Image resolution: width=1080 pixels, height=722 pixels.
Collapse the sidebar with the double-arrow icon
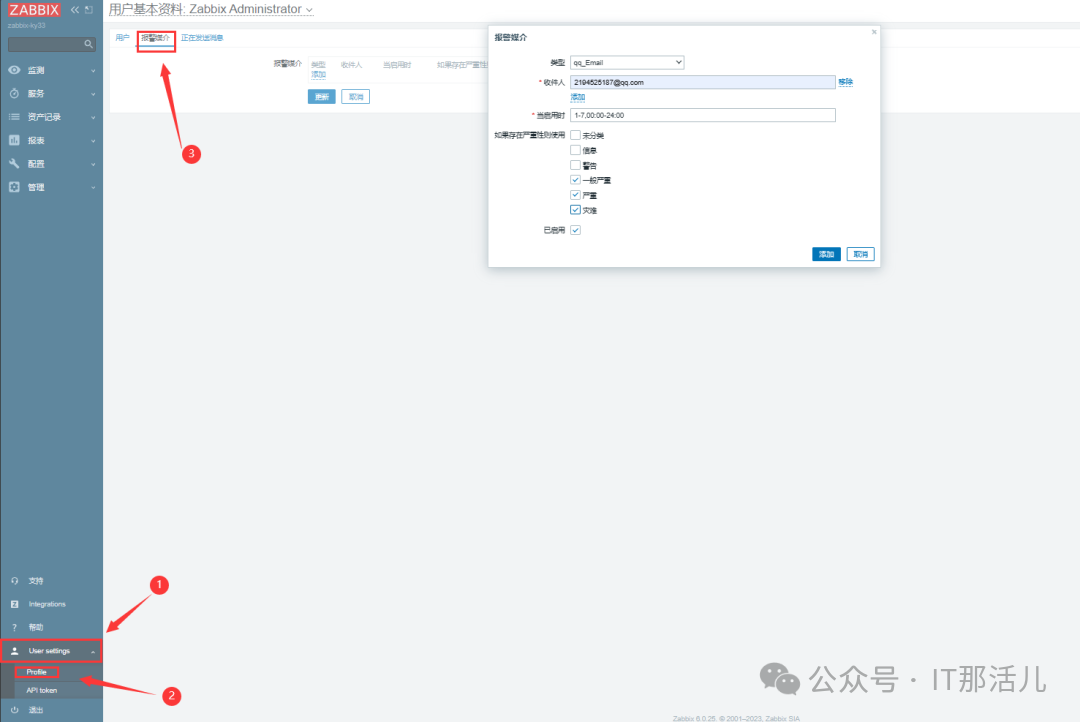click(x=75, y=10)
